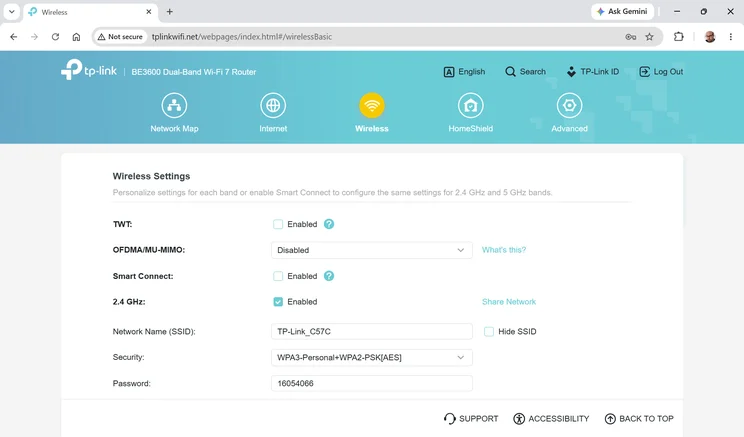Enable the Smart Connect checkbox
744x437 pixels.
click(x=278, y=276)
